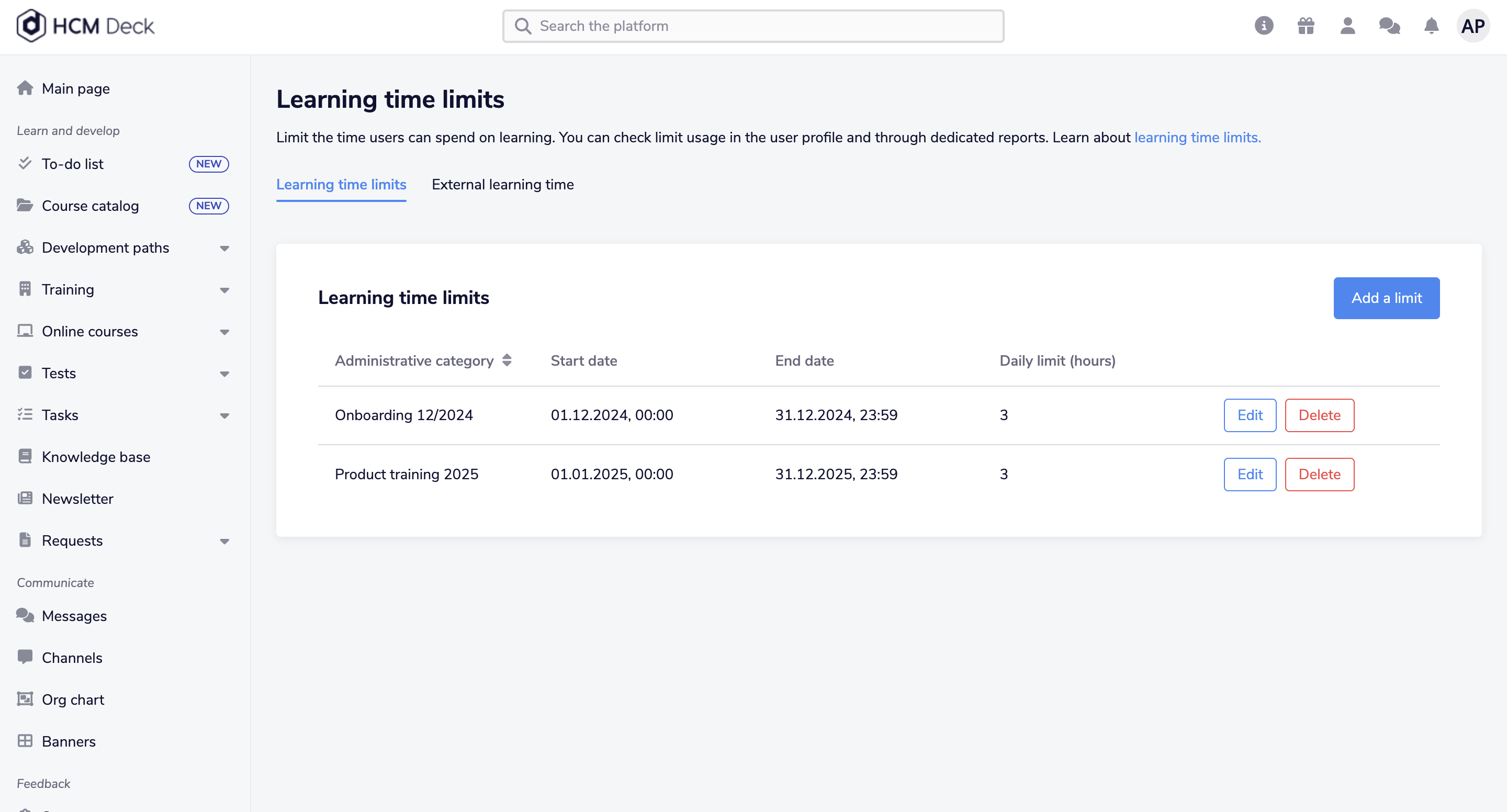Open Knowledge base in sidebar
This screenshot has height=812, width=1507.
tap(96, 457)
